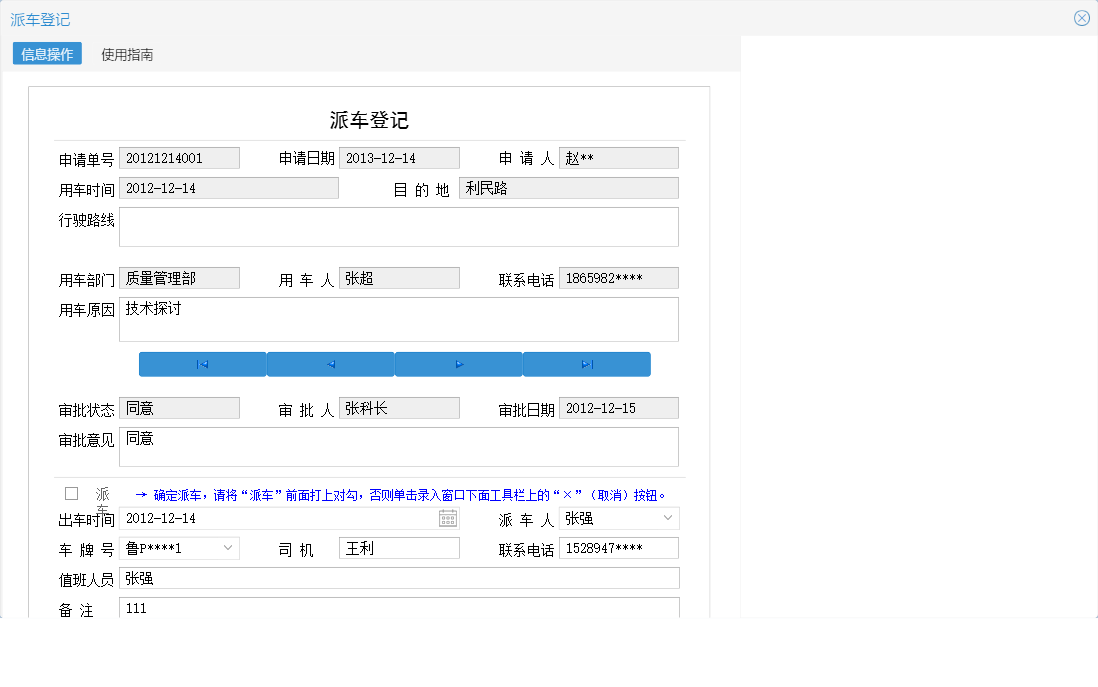The width and height of the screenshot is (1098, 687).
Task: Click the 申请单号 field showing 20121214001
Action: click(x=179, y=157)
